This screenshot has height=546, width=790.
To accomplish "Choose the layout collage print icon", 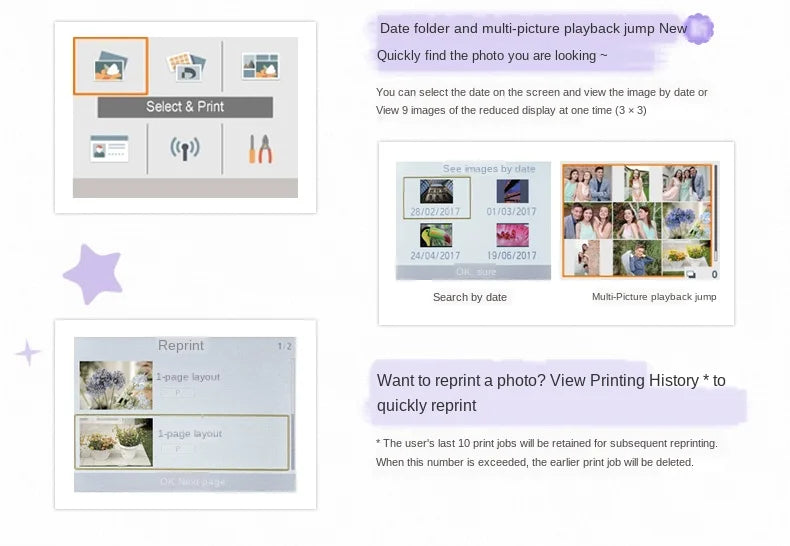I will (x=260, y=66).
